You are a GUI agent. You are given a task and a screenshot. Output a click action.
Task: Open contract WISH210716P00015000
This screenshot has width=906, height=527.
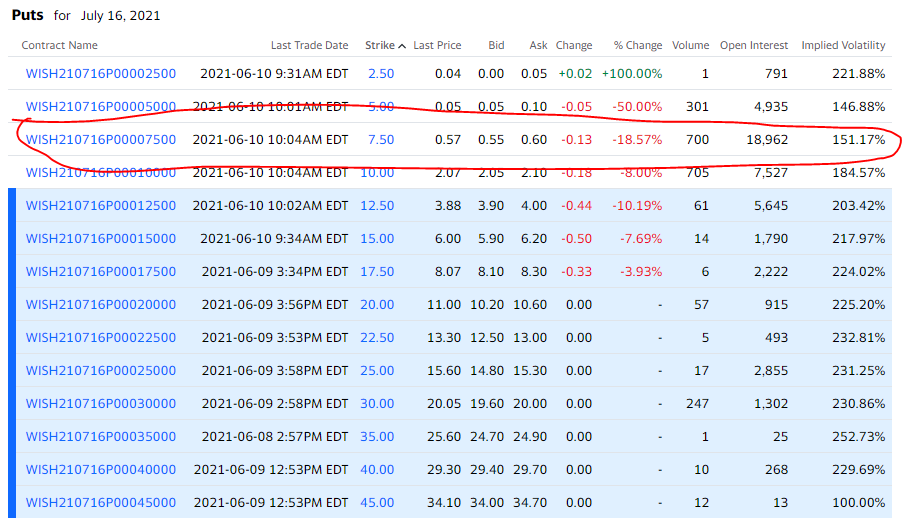click(x=101, y=238)
